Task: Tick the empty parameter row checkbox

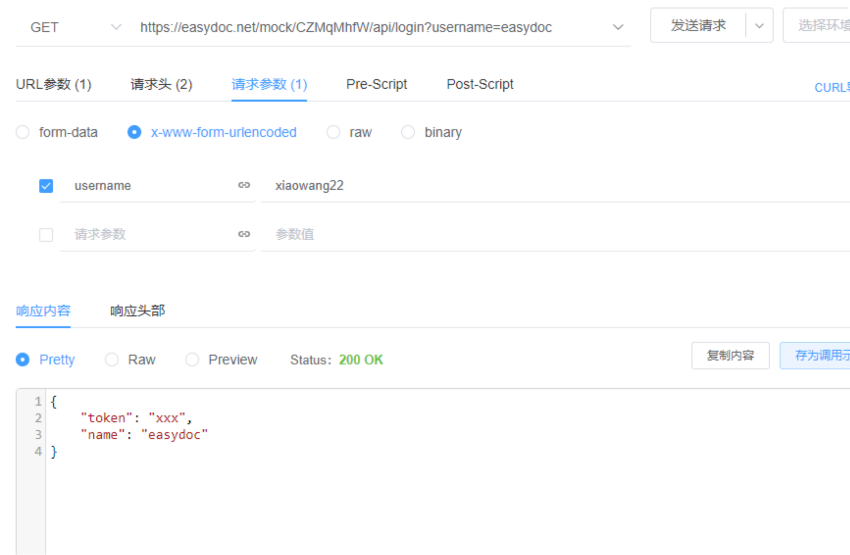Action: pyautogui.click(x=46, y=235)
